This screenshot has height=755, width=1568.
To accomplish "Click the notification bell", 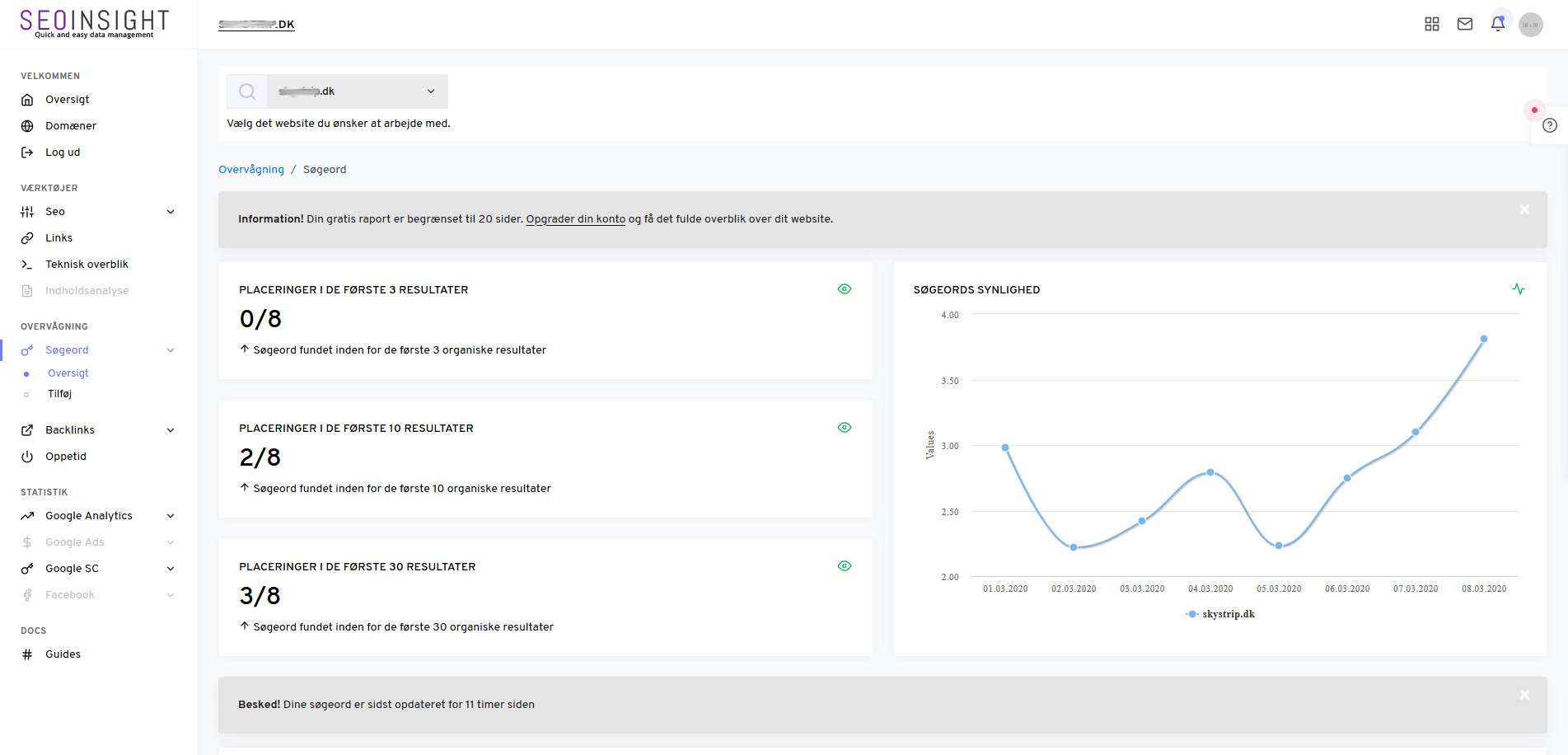I will point(1497,24).
